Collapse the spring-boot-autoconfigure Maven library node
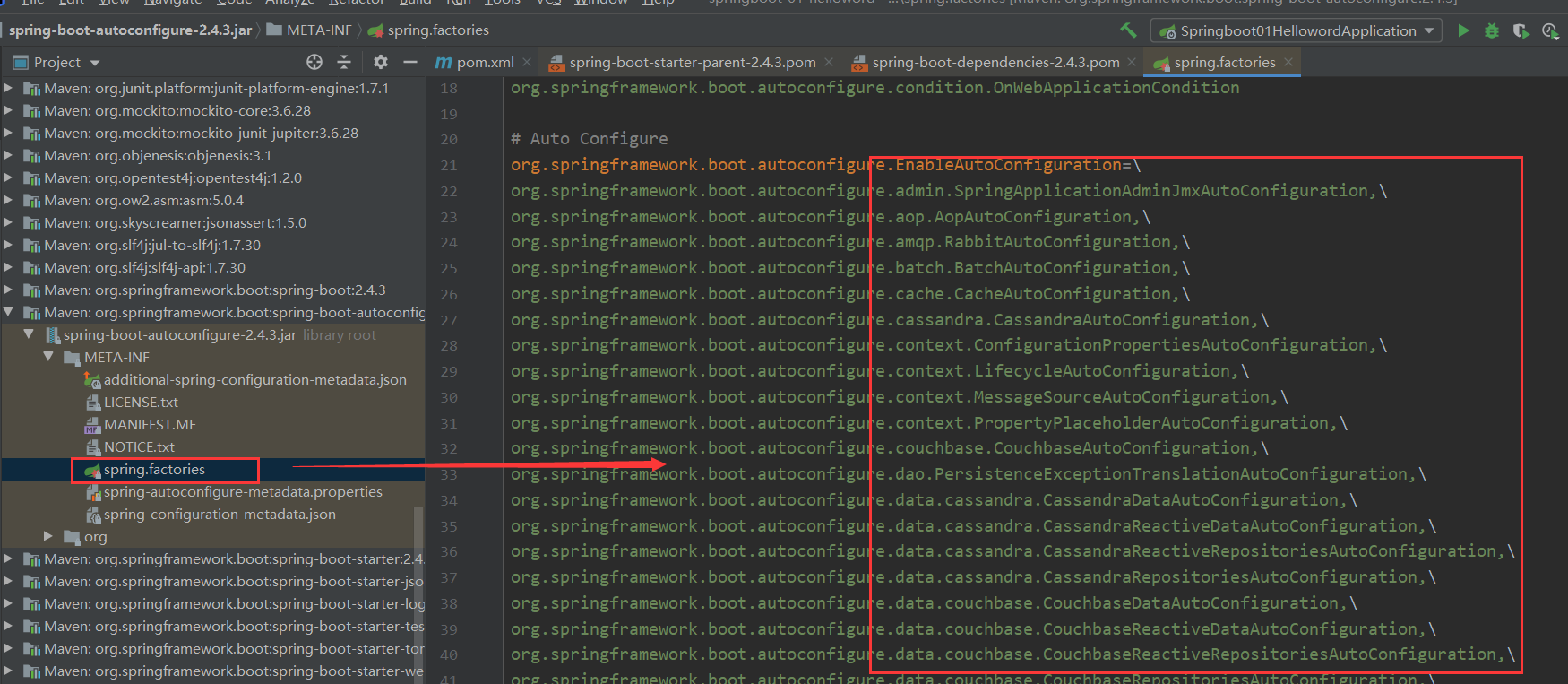 (8, 312)
